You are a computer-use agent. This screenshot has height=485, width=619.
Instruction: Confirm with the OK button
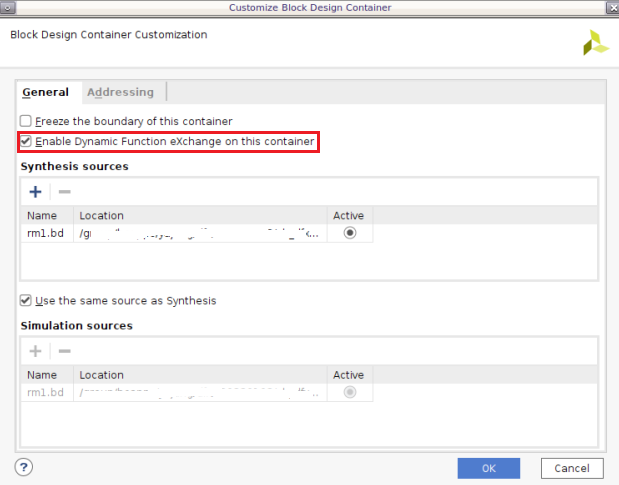point(489,468)
